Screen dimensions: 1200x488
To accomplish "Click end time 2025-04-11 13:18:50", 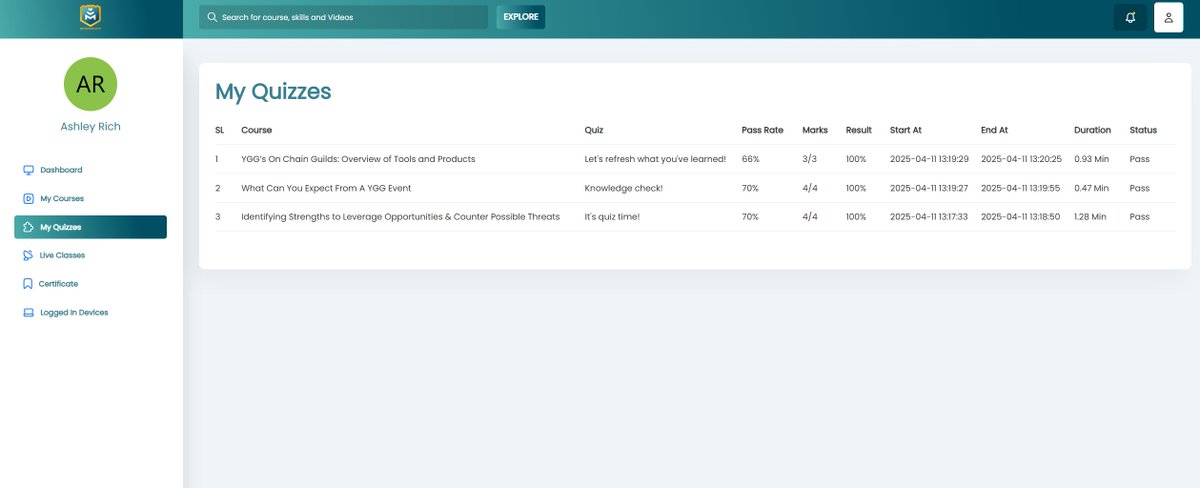I will [1020, 216].
